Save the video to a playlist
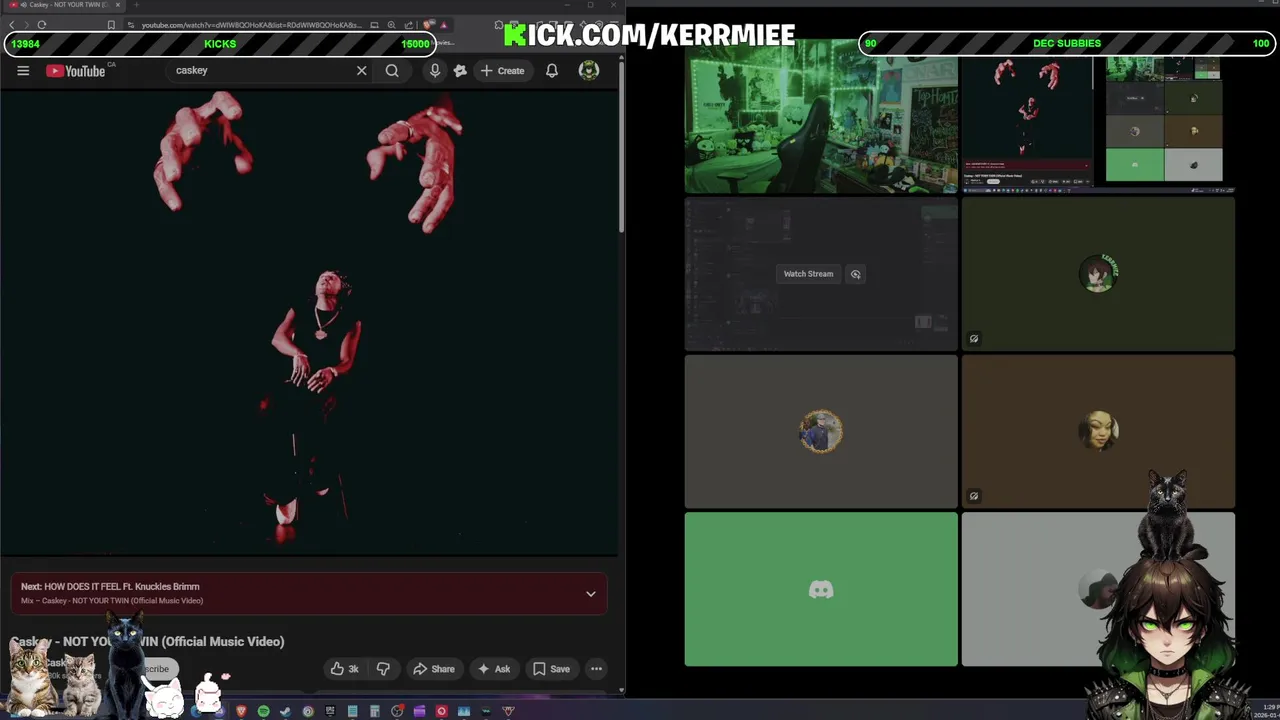1280x720 pixels. click(551, 669)
